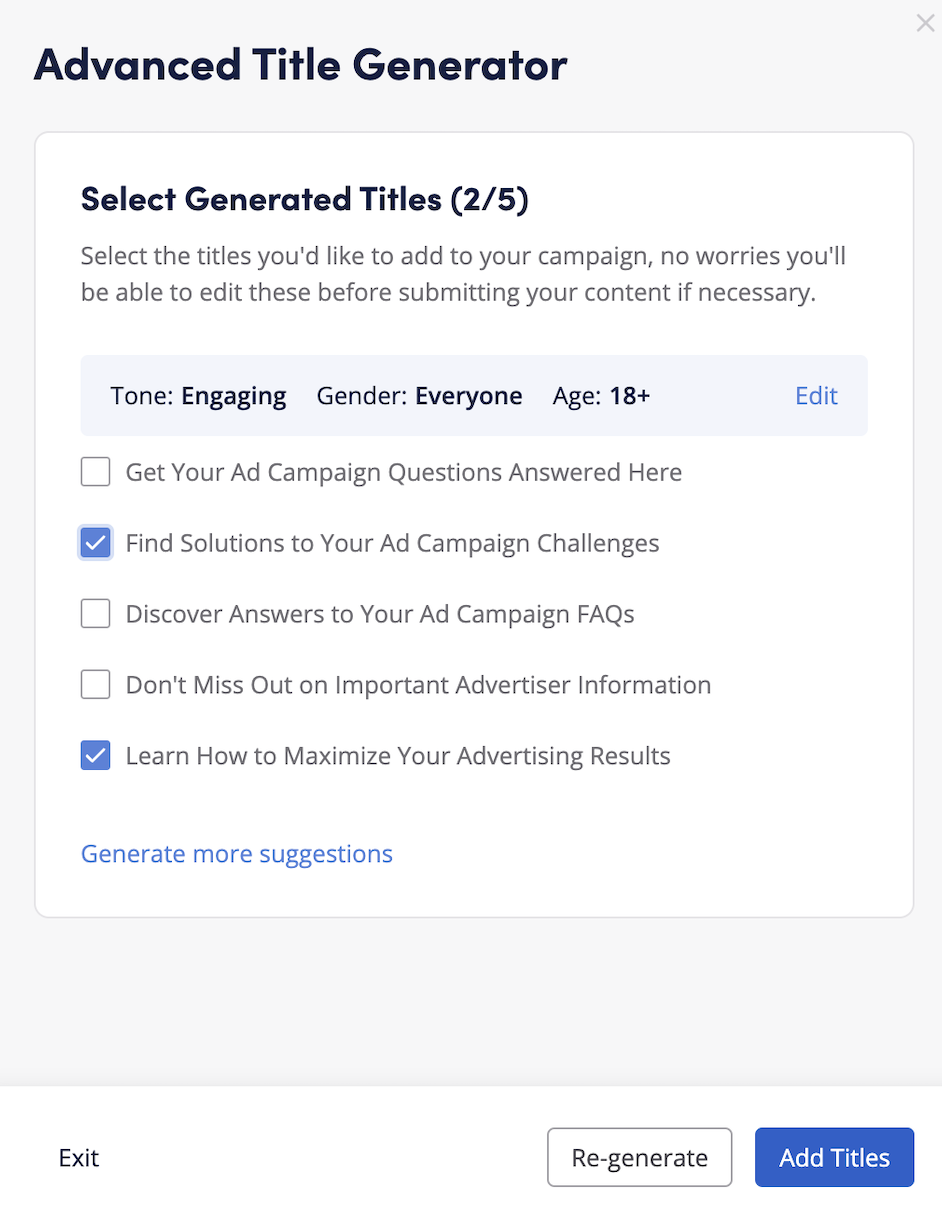Uncheck 'Learn How to Maximize Your Advertising Results'
Screen dimensions: 942x1216
[x=95, y=756]
